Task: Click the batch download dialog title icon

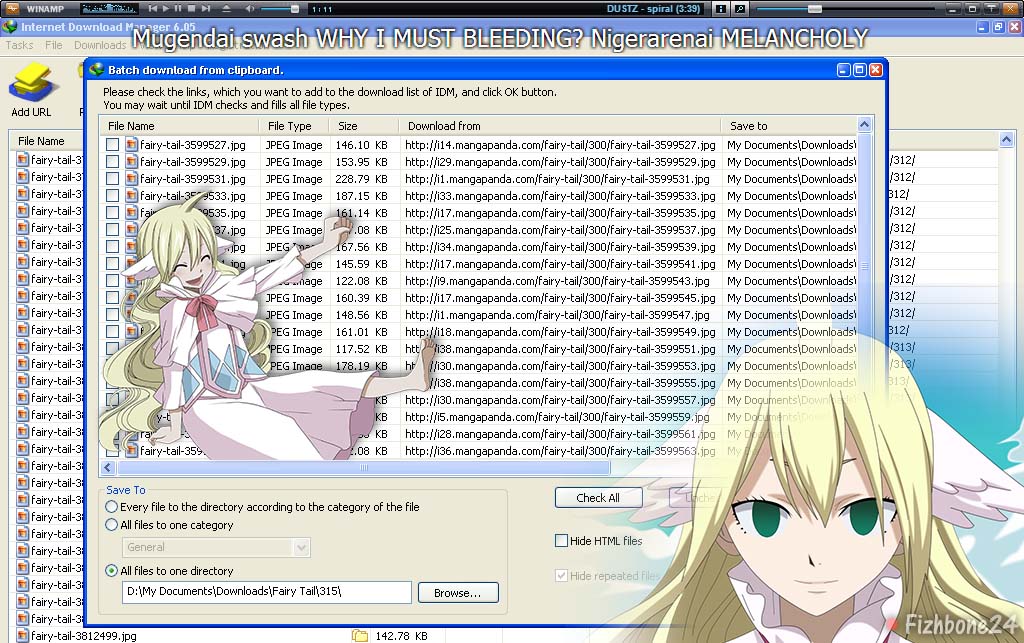Action: pos(97,69)
